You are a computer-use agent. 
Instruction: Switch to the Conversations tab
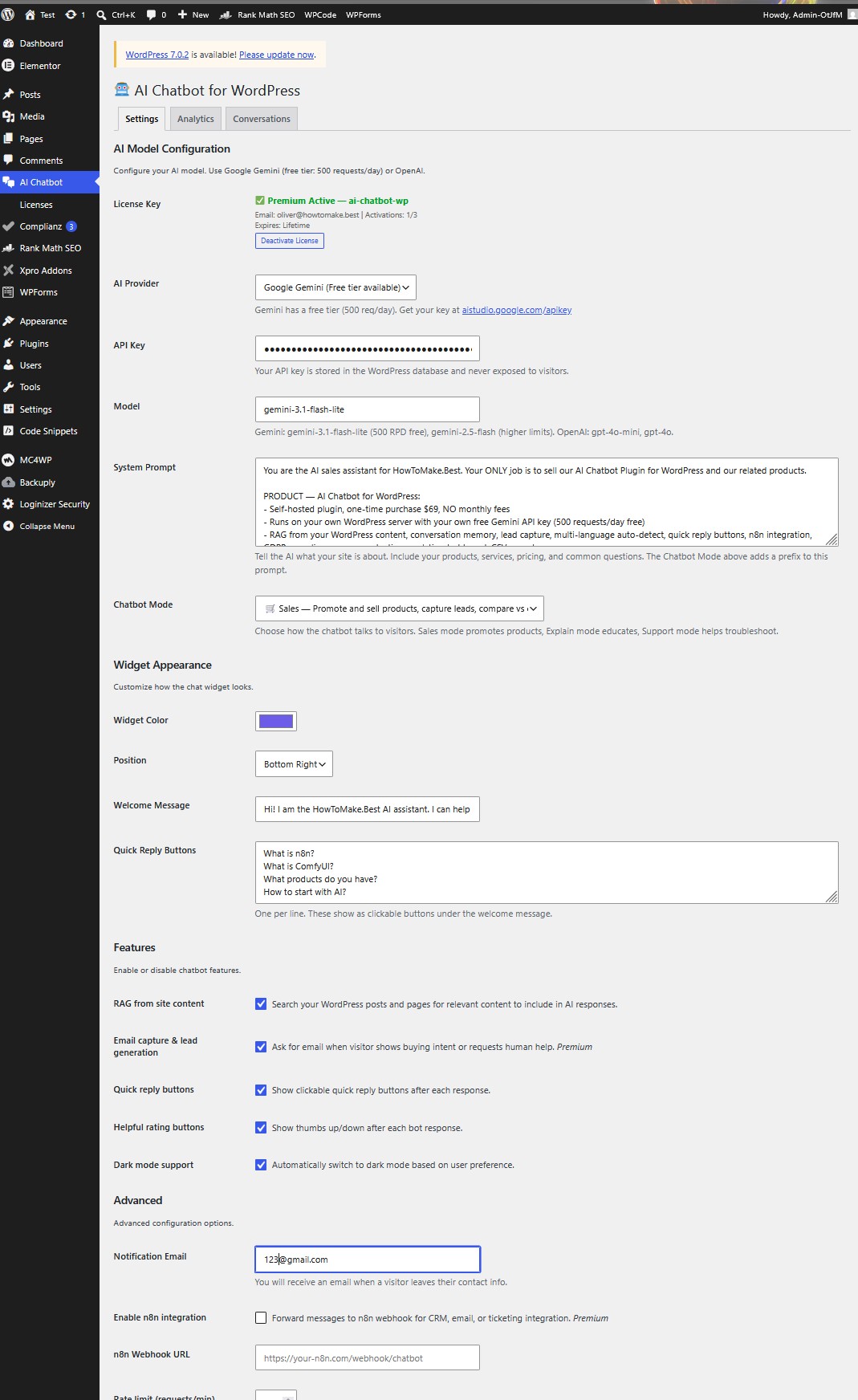(262, 119)
